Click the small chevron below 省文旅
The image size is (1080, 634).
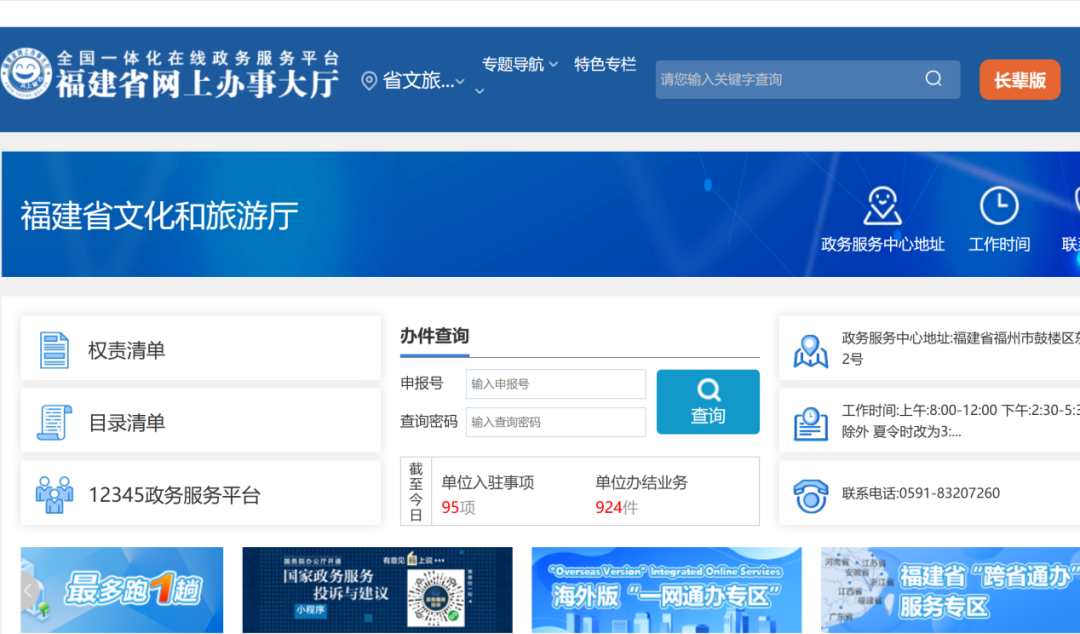pyautogui.click(x=479, y=91)
